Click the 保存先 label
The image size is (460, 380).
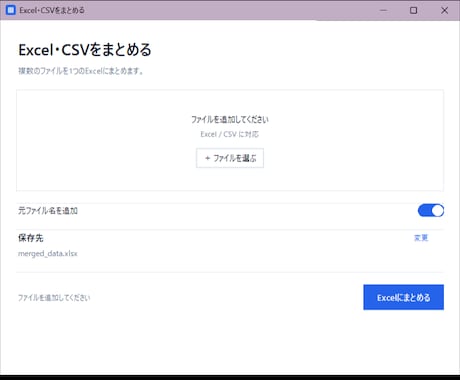pos(31,238)
